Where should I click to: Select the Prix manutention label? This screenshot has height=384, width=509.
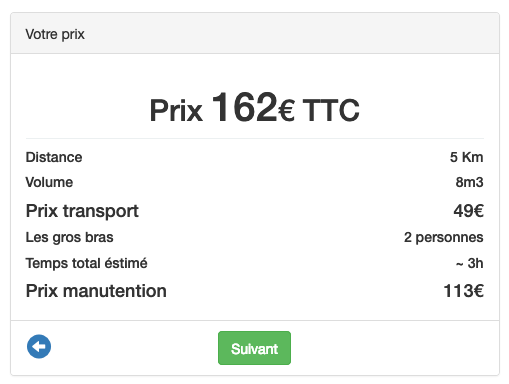96,291
